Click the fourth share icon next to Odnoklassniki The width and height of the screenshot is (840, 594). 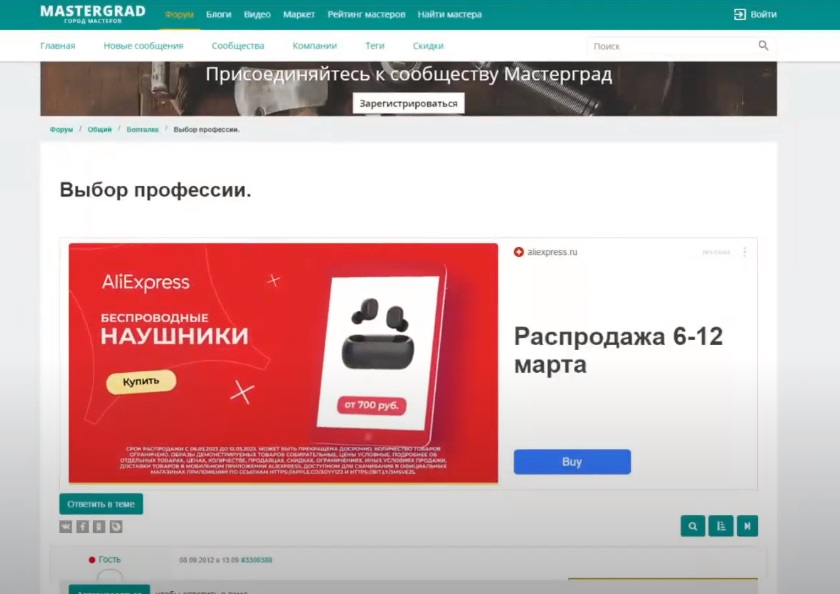coord(116,527)
